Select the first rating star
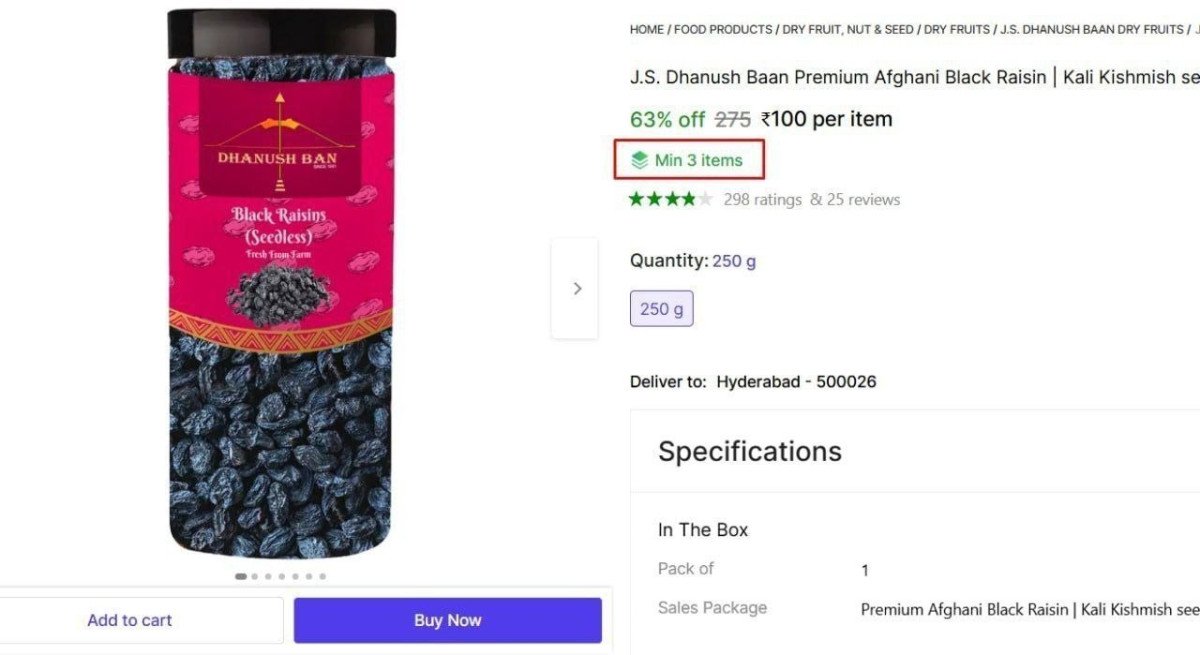1200x655 pixels. 638,198
